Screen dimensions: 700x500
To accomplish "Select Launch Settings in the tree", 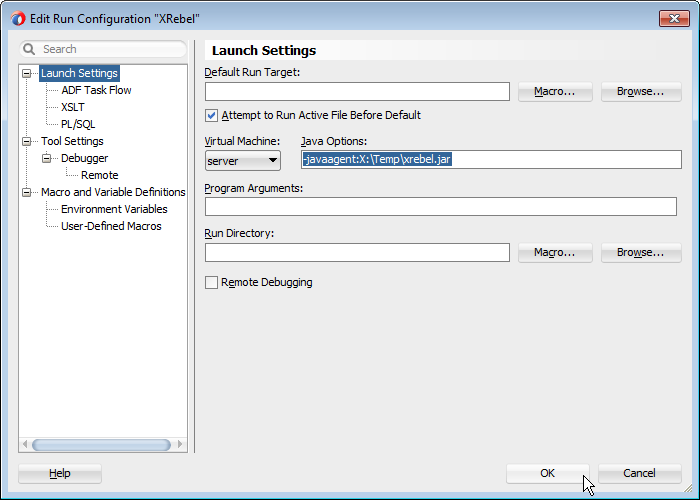I will [79, 73].
